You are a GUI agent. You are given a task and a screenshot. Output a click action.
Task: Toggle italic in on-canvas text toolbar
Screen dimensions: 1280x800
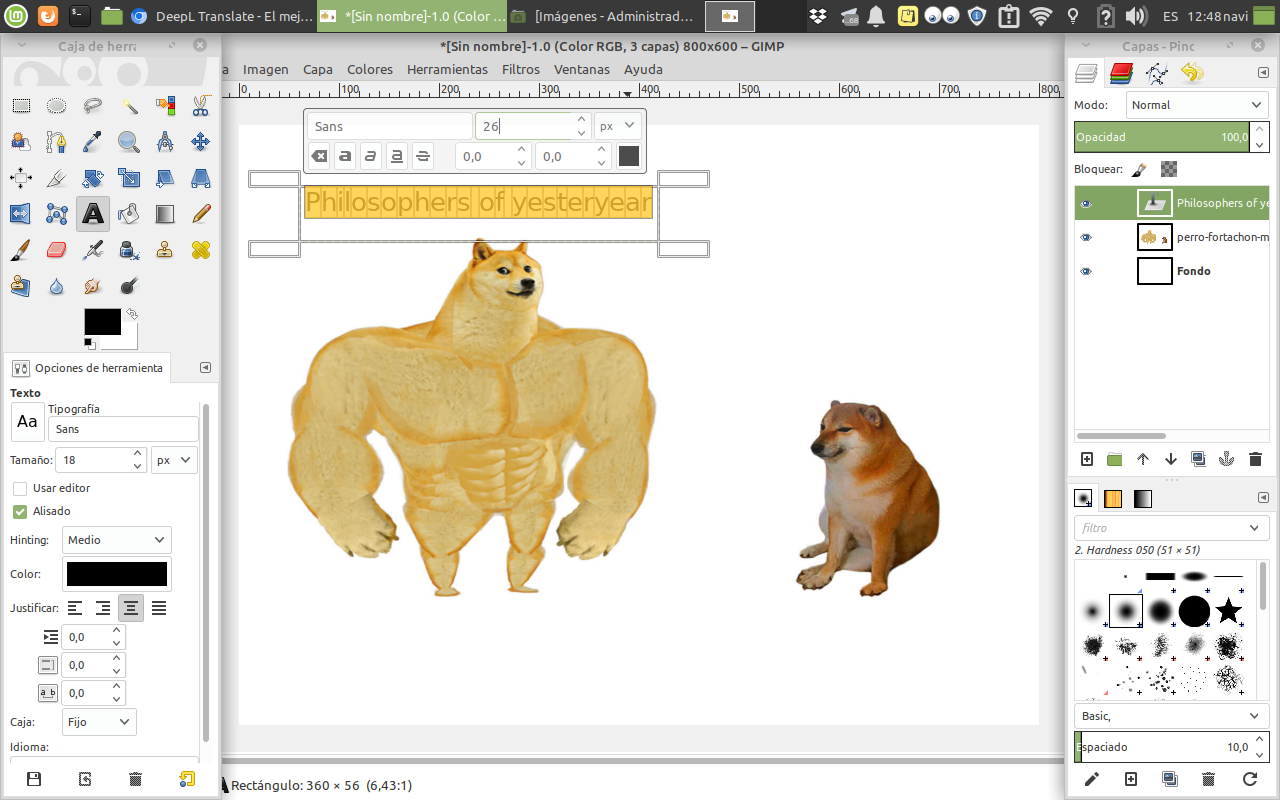click(x=371, y=156)
